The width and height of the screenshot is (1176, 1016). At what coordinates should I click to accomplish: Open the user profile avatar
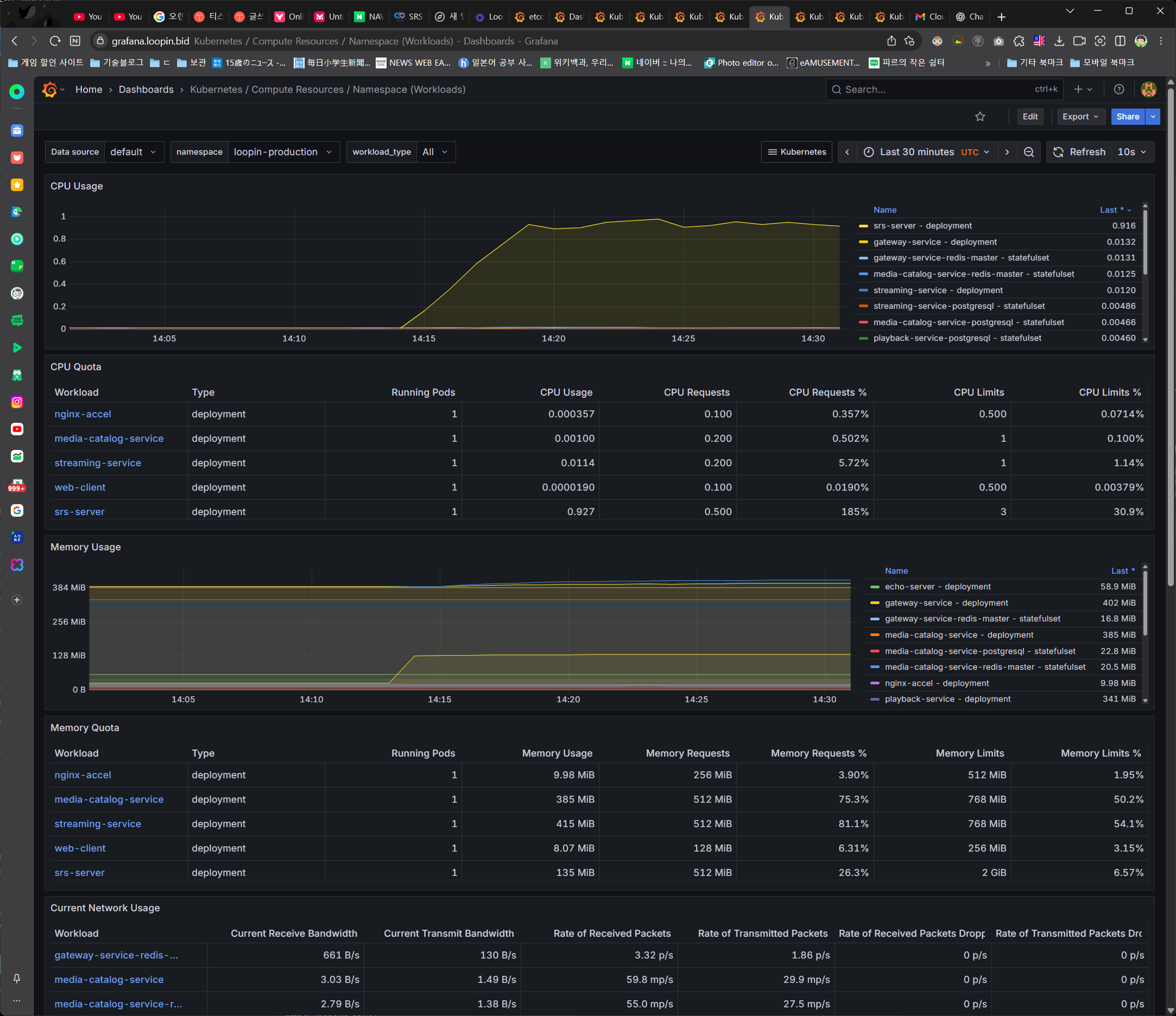[x=1148, y=90]
